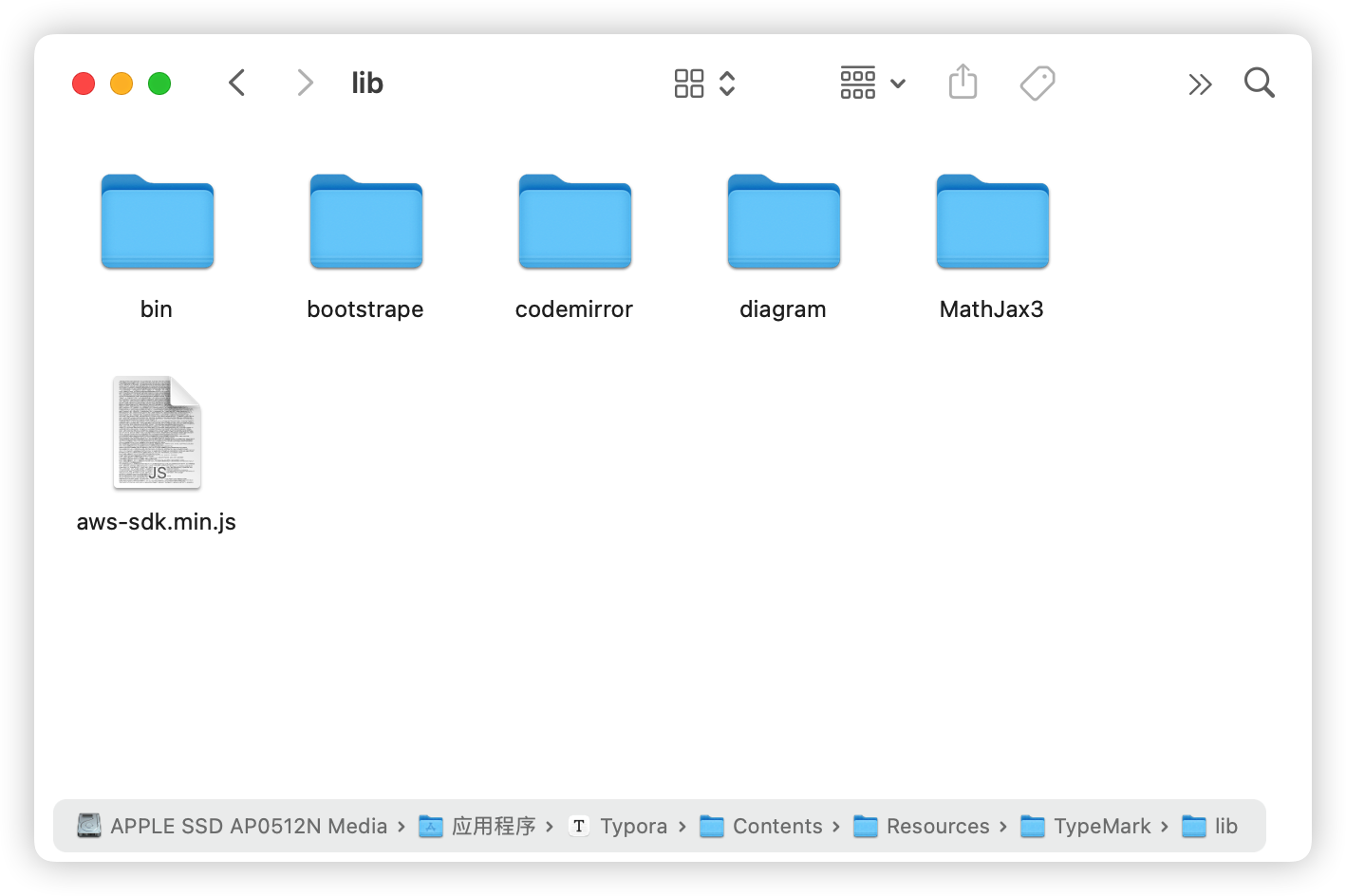Click the Share toolbar icon
Screen dimensions: 1346x896
click(x=963, y=82)
